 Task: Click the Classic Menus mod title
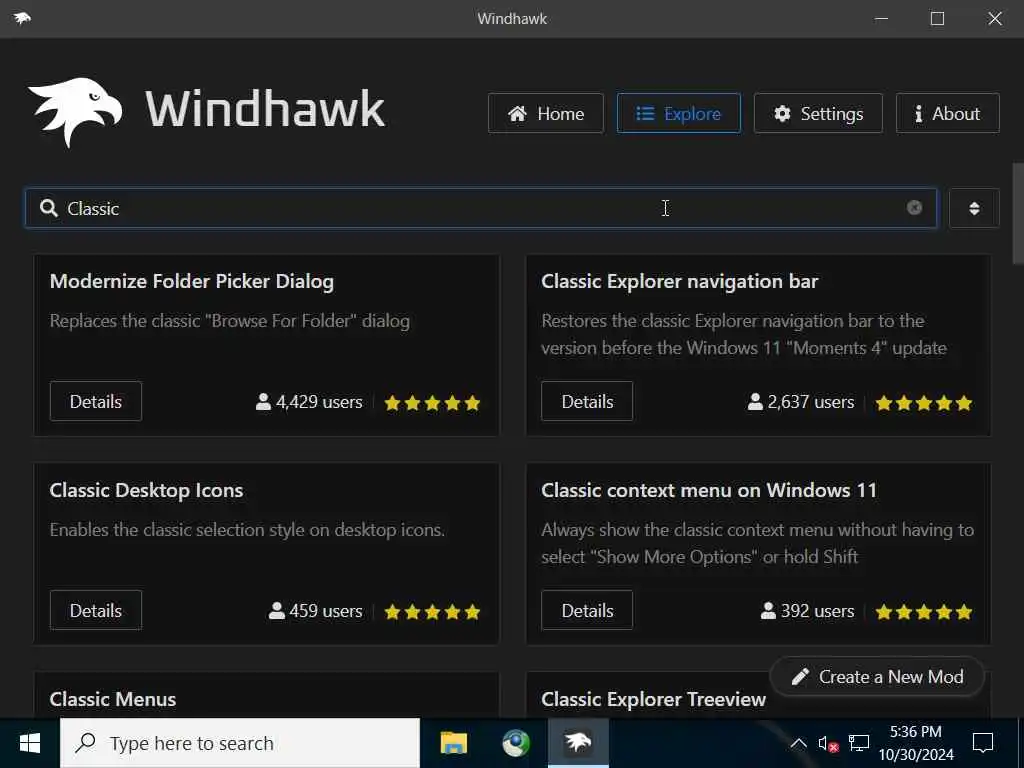[113, 699]
